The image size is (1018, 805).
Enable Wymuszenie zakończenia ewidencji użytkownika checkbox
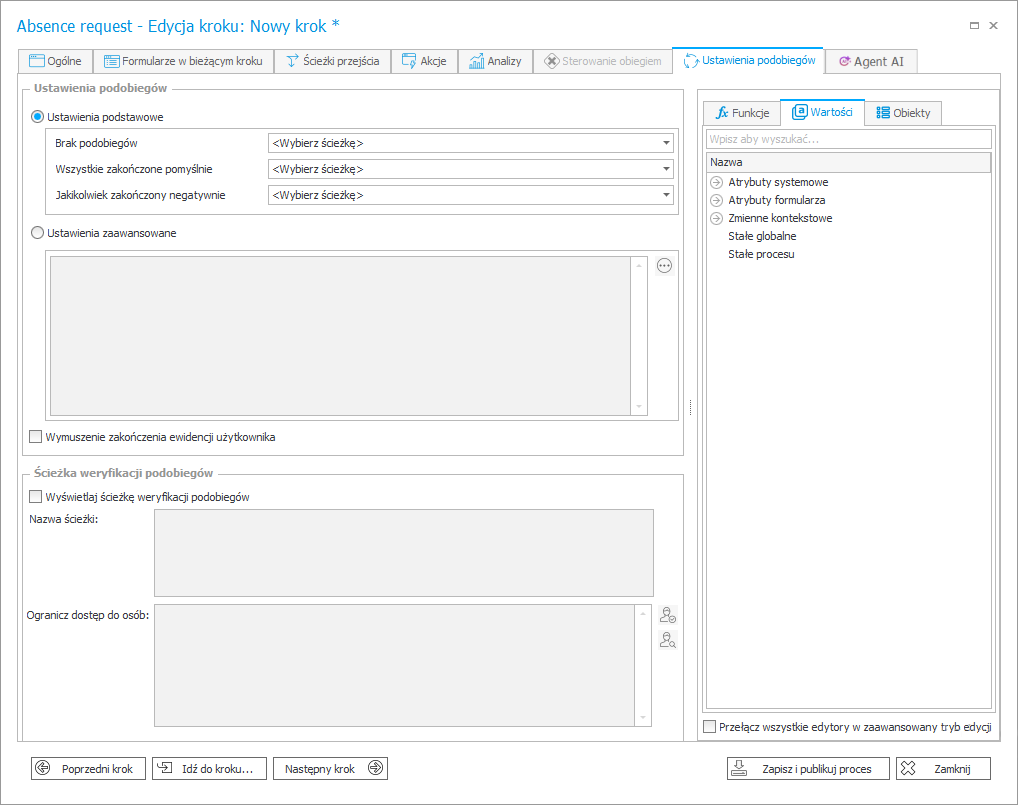(x=37, y=437)
